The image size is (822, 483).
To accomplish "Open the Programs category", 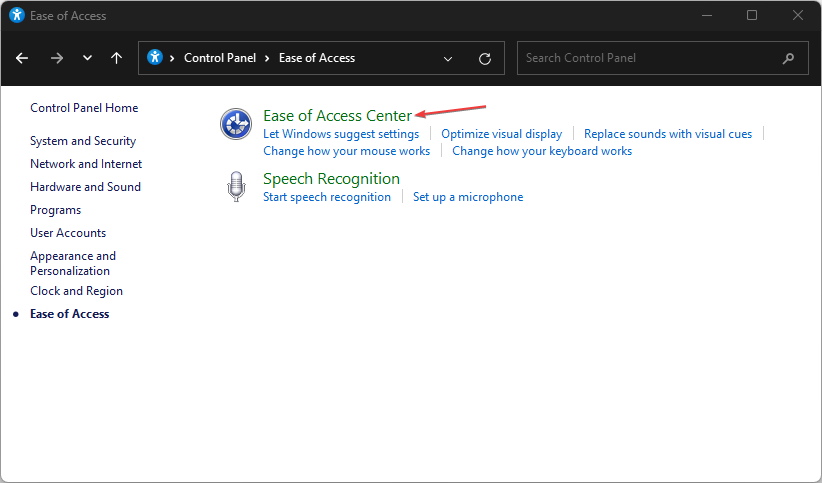I will coord(56,210).
